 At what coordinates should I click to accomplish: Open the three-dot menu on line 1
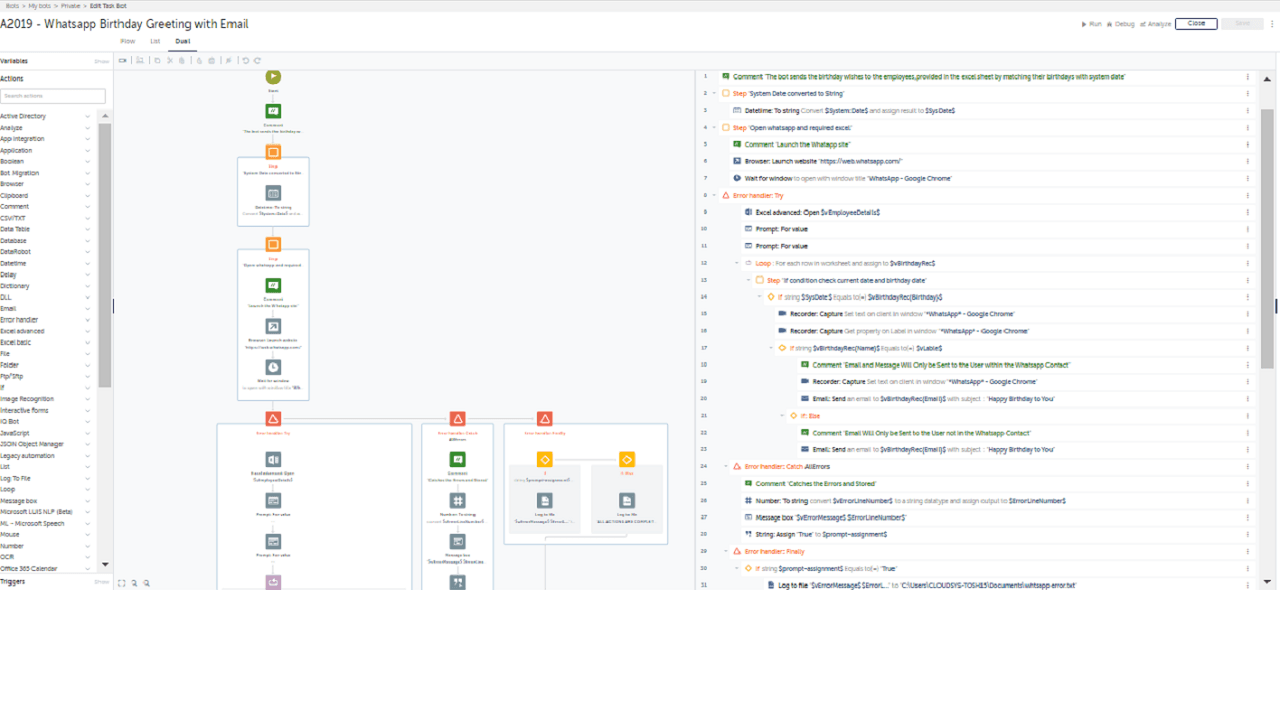pyautogui.click(x=1247, y=76)
